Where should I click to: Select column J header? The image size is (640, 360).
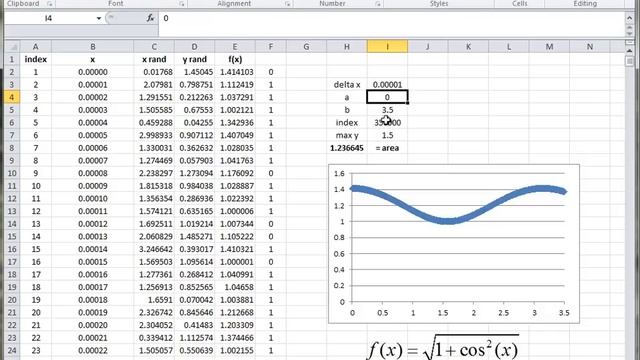428,47
